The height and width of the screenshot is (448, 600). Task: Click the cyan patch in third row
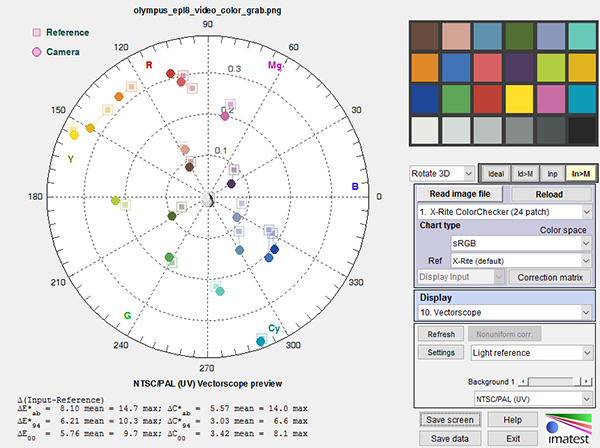[582, 99]
